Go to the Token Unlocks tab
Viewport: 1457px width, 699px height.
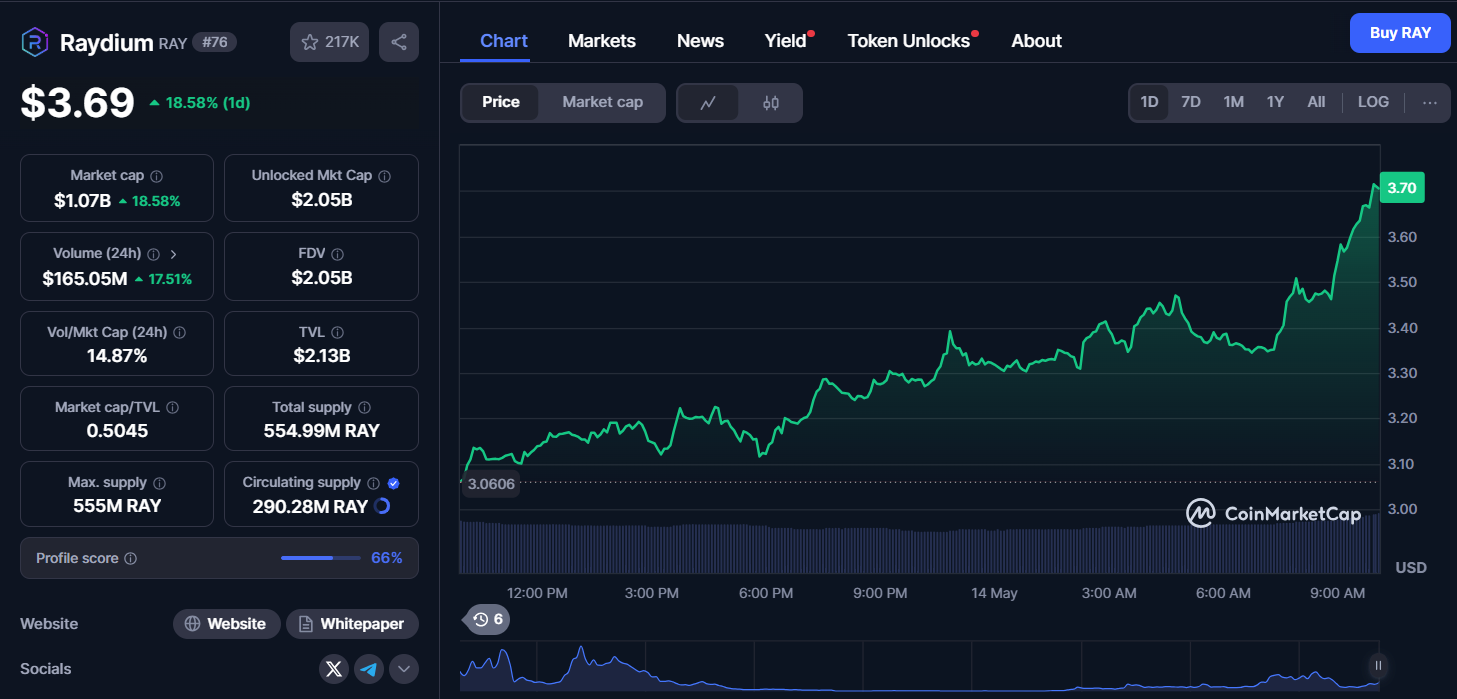point(908,41)
